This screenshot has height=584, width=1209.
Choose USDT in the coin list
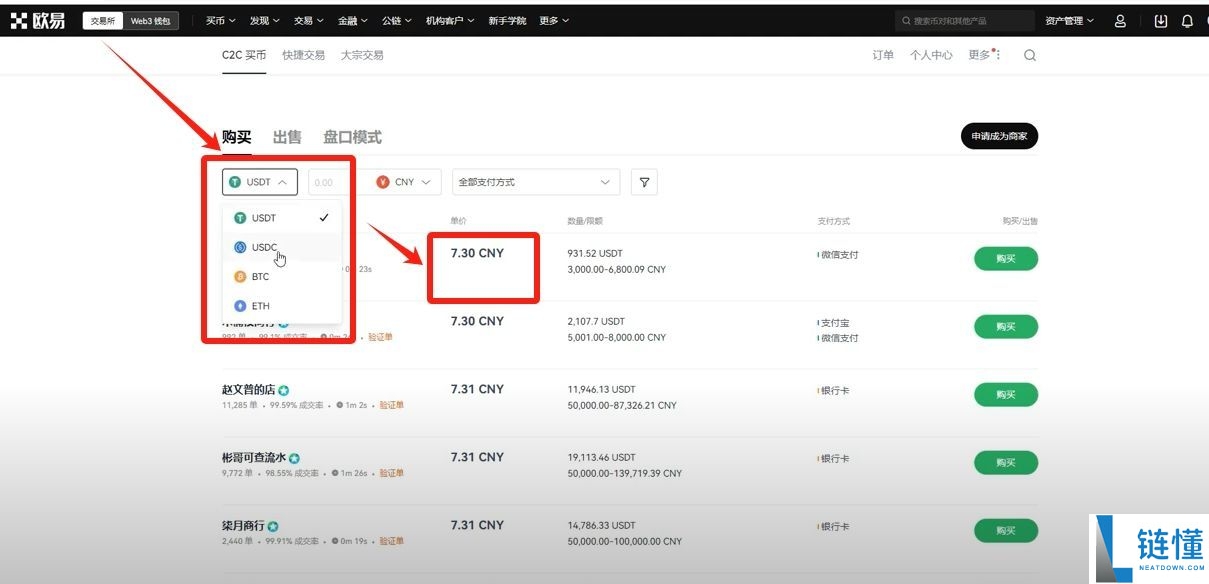click(282, 218)
